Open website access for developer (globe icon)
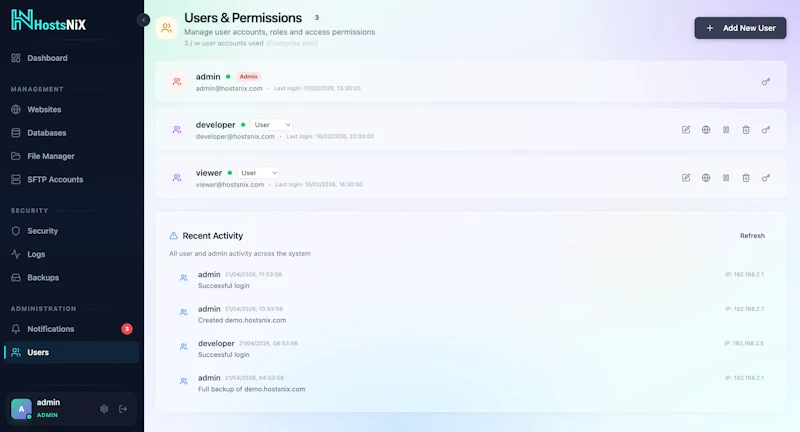This screenshot has height=432, width=800. pos(706,130)
